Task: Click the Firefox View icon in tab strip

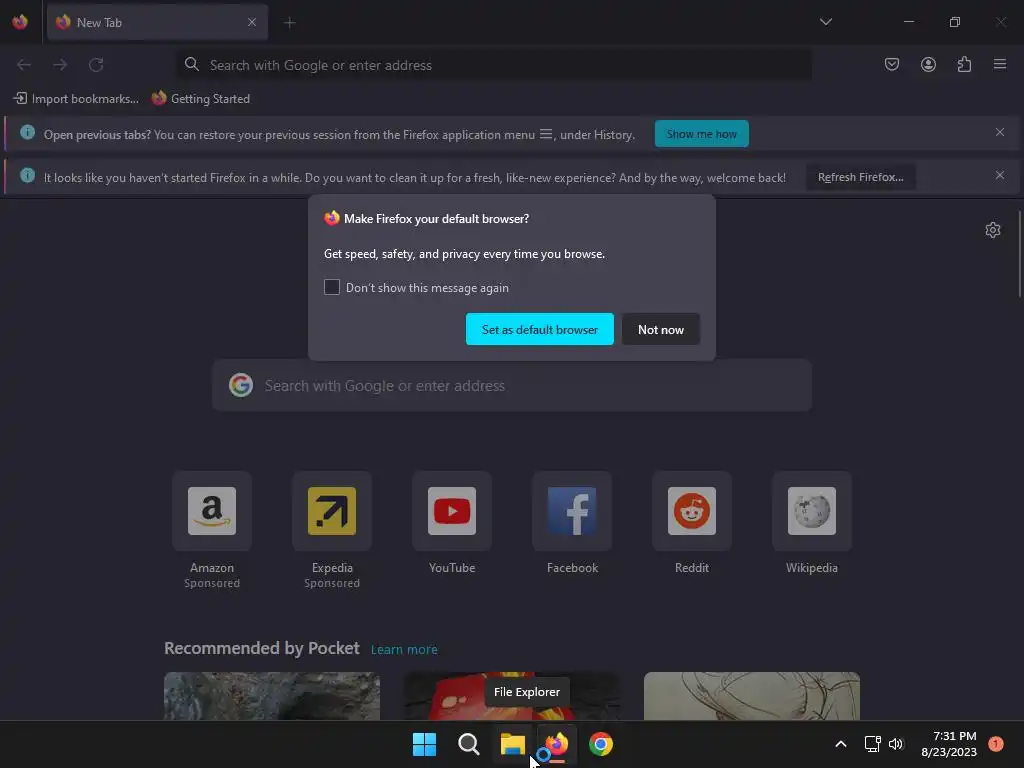Action: 20,22
